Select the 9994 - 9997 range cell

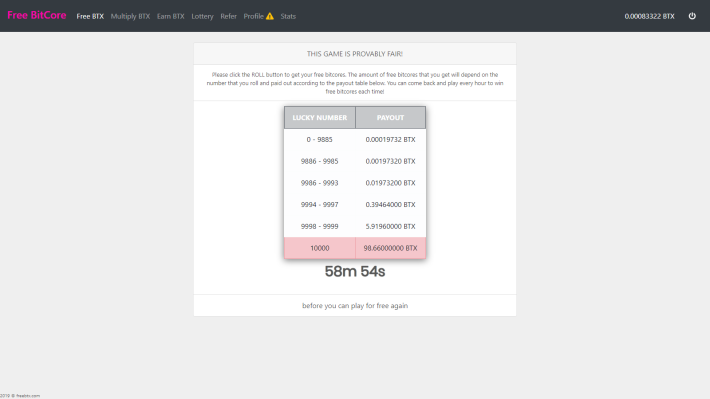[320, 205]
